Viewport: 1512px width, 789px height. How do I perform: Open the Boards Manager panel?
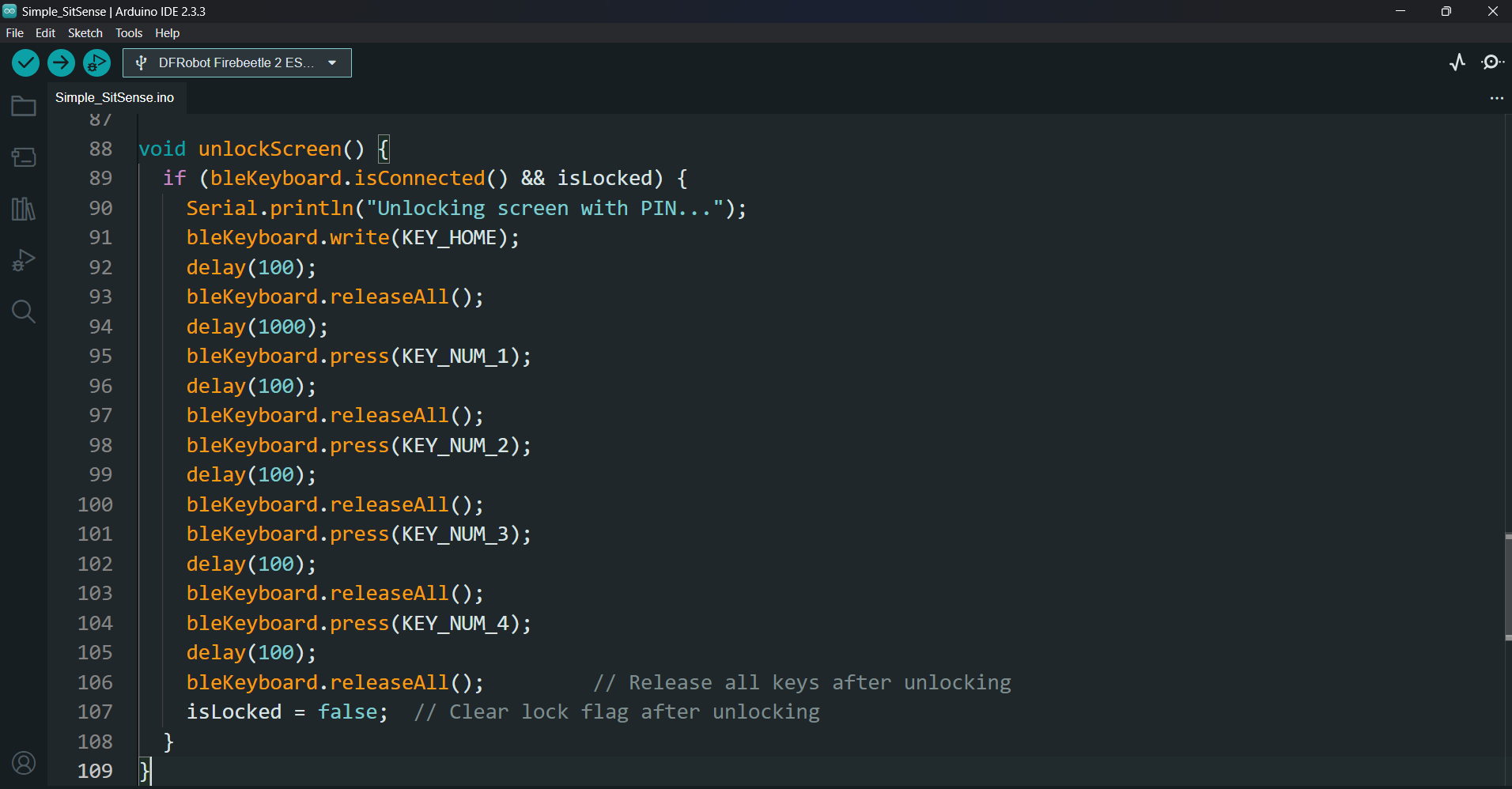pyautogui.click(x=24, y=157)
